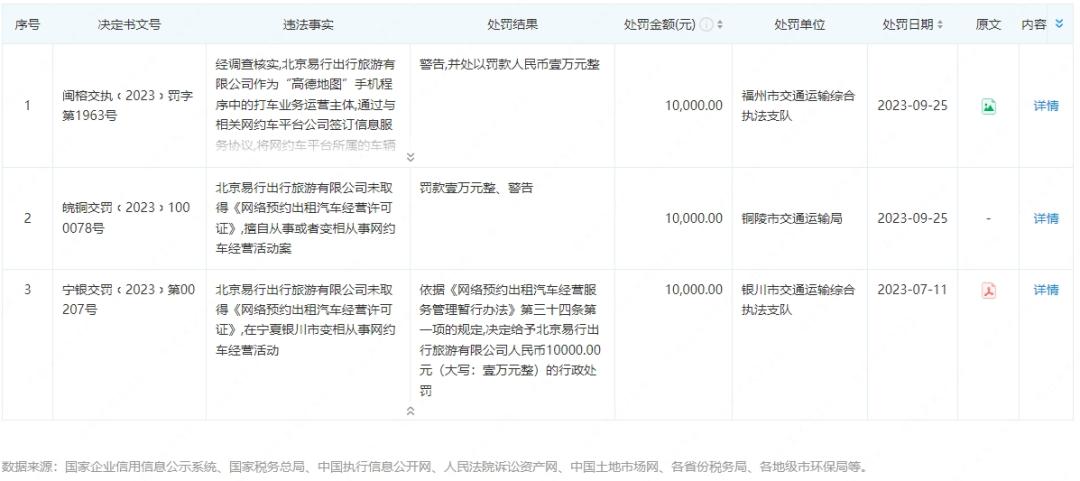Open the PDF original for row 3
The width and height of the screenshot is (1080, 481).
[x=988, y=290]
